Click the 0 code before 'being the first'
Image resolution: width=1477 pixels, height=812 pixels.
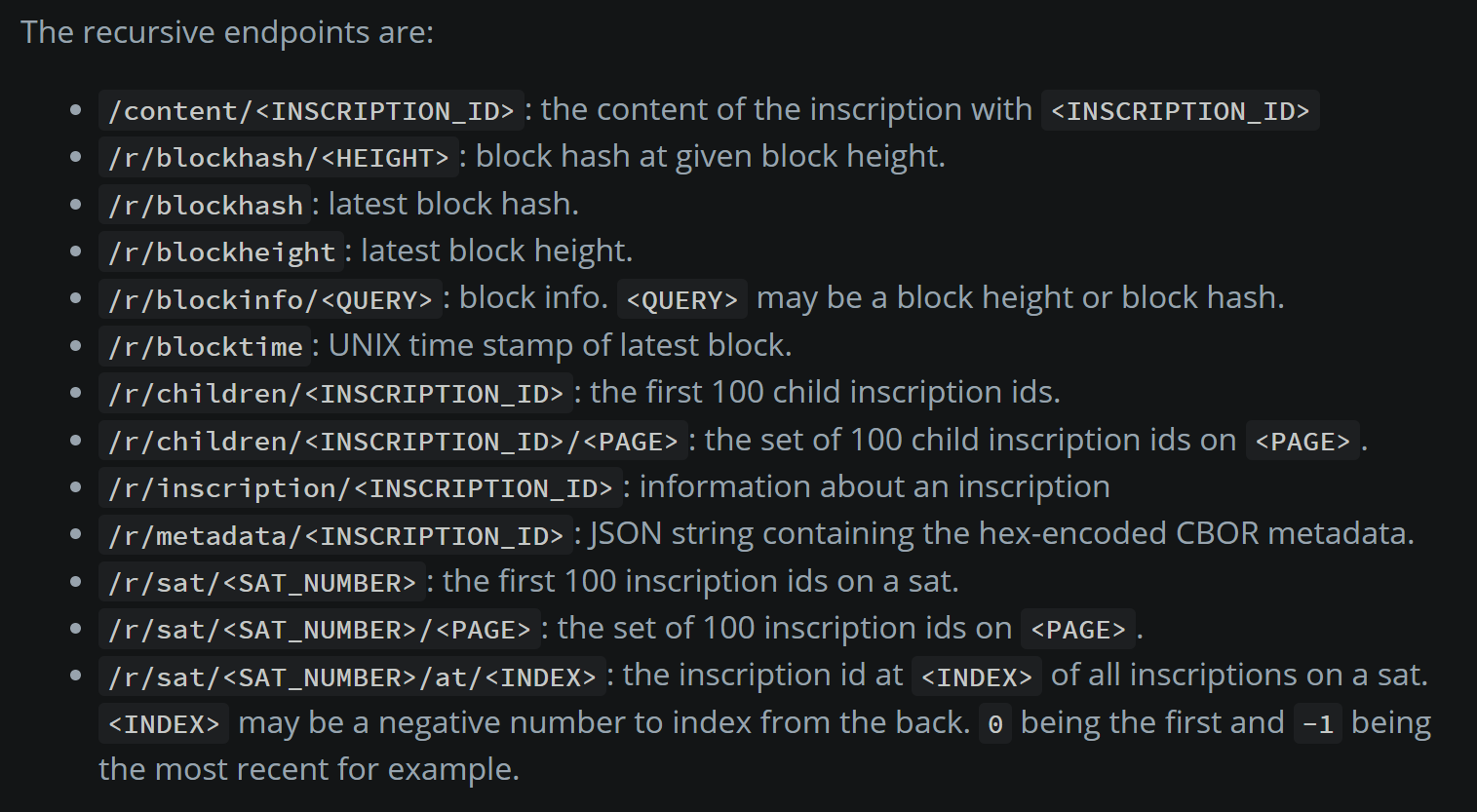pos(995,724)
